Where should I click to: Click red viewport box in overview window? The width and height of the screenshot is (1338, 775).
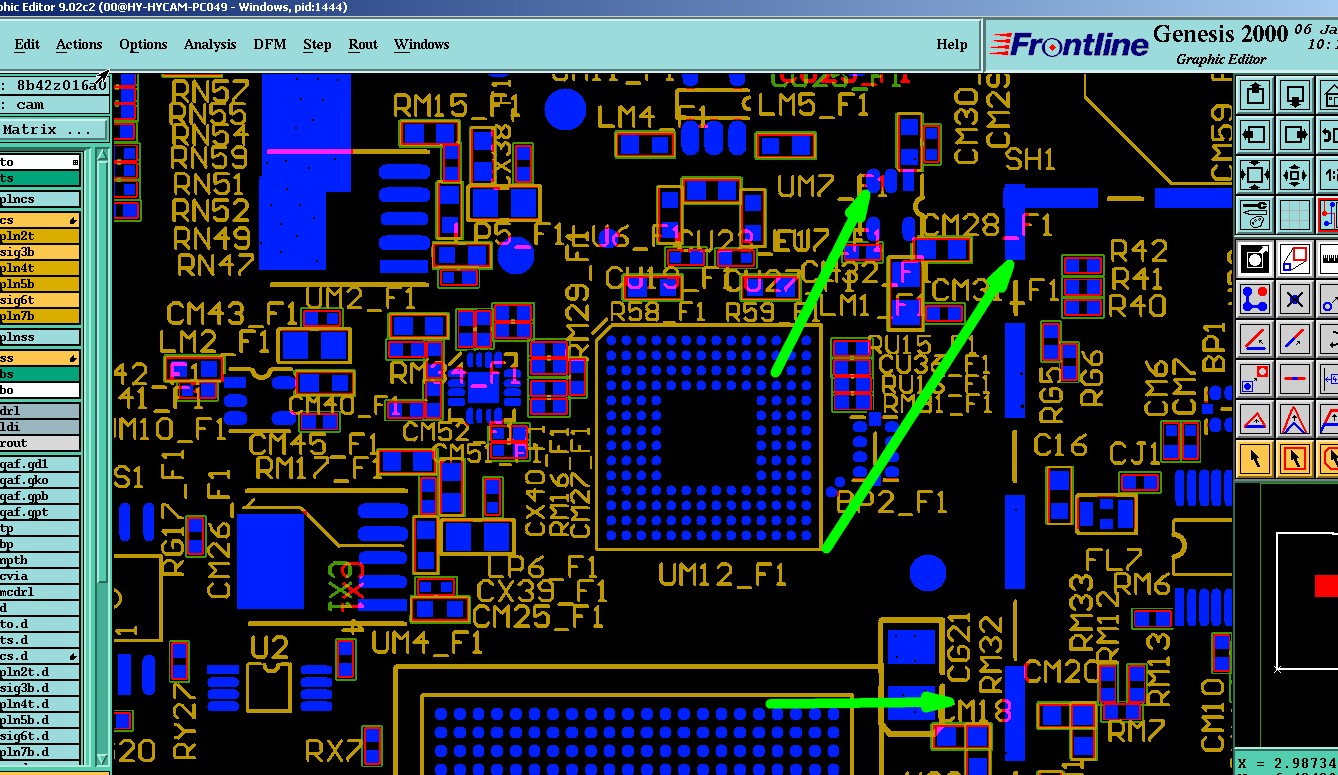pyautogui.click(x=1326, y=585)
